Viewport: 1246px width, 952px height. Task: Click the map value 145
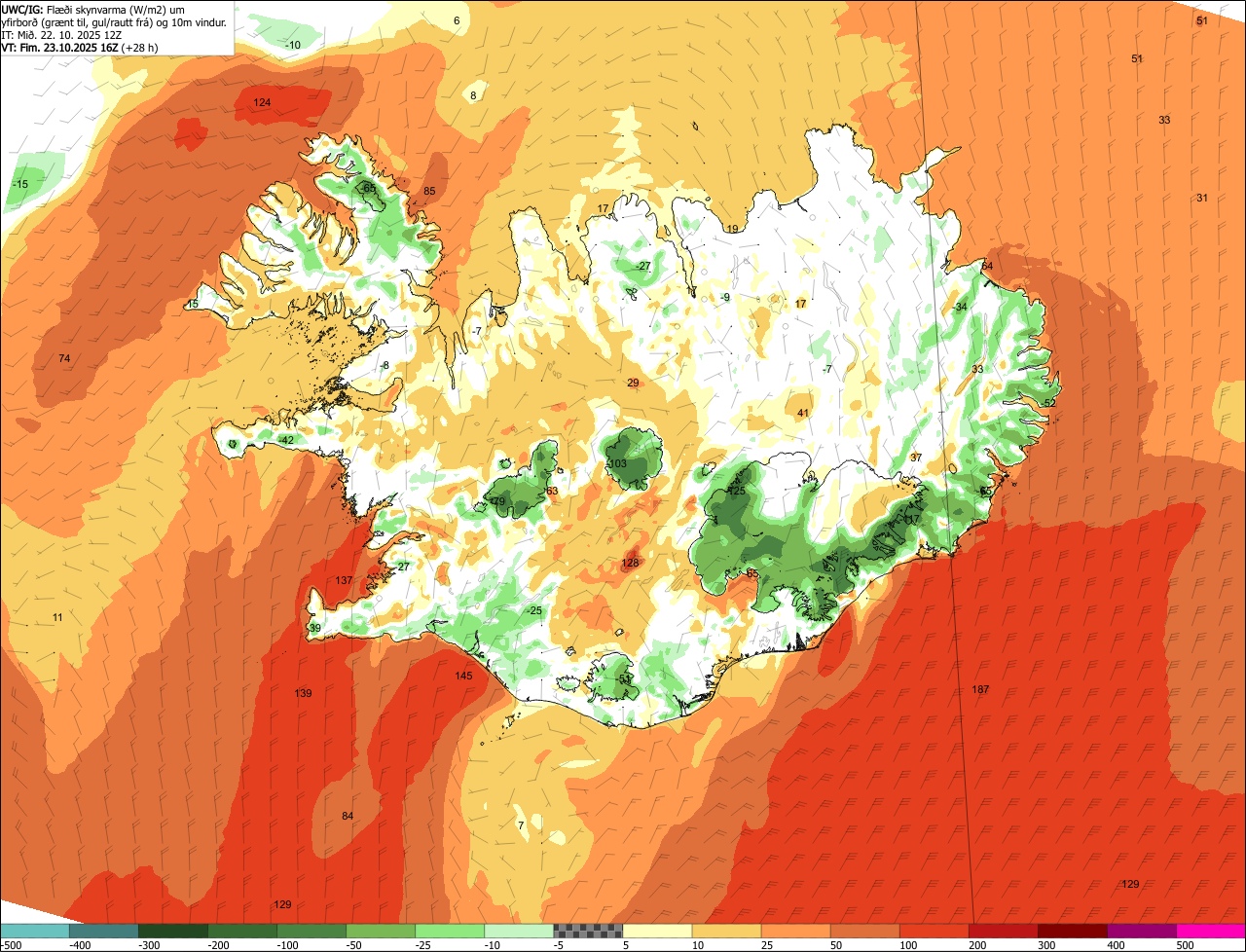[x=463, y=676]
